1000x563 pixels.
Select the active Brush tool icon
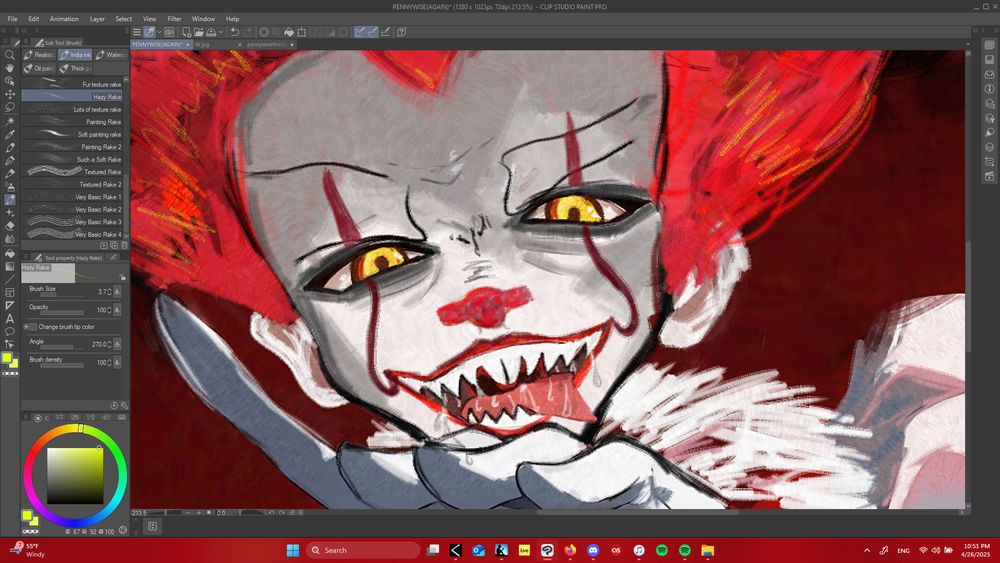point(10,200)
